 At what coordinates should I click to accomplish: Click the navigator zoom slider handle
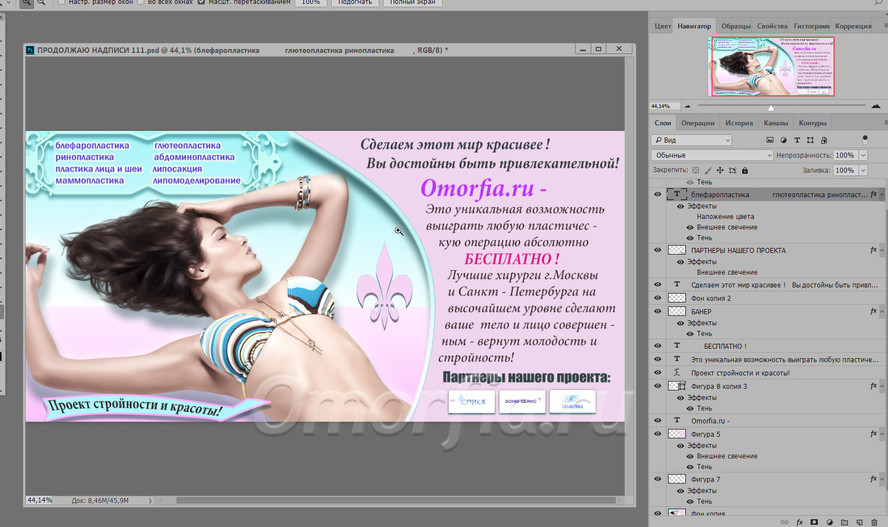click(x=770, y=107)
